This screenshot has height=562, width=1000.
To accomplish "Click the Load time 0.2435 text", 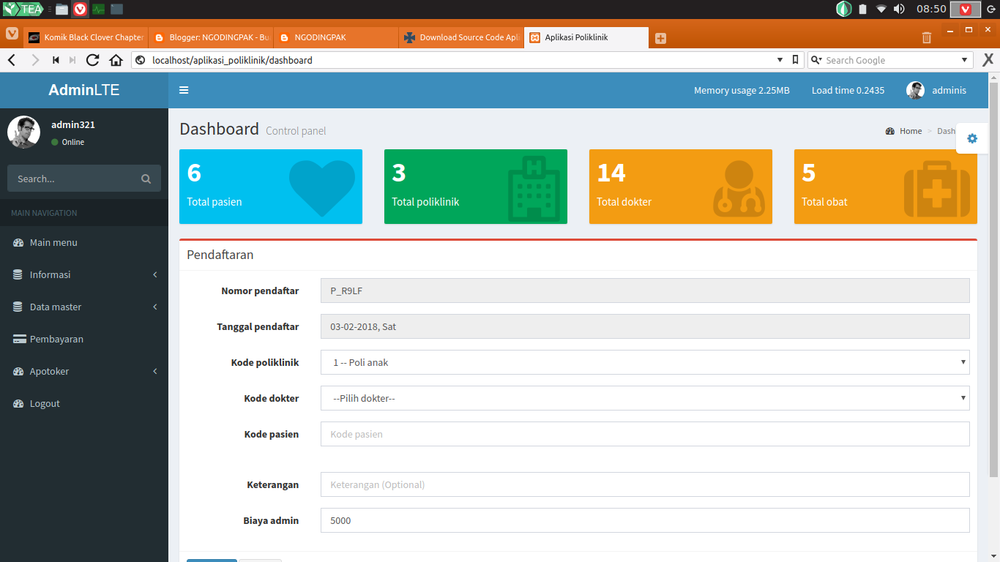I will pos(848,90).
